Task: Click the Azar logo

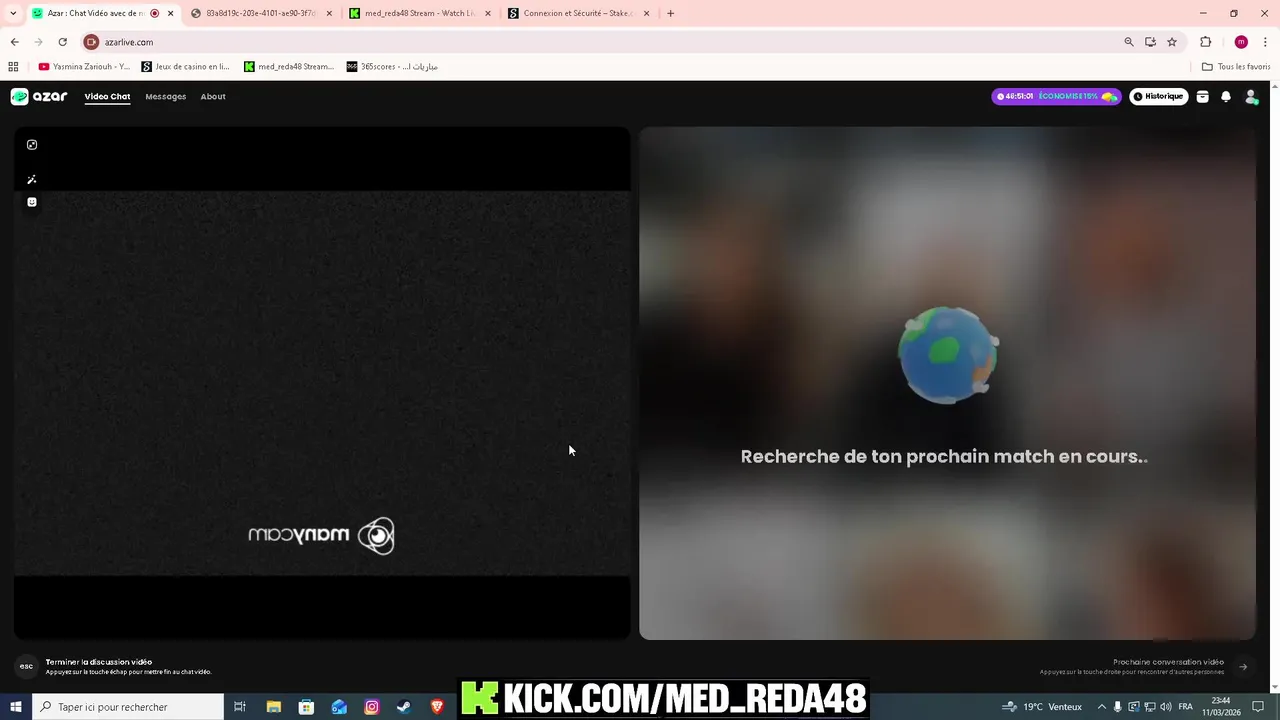Action: pos(39,97)
